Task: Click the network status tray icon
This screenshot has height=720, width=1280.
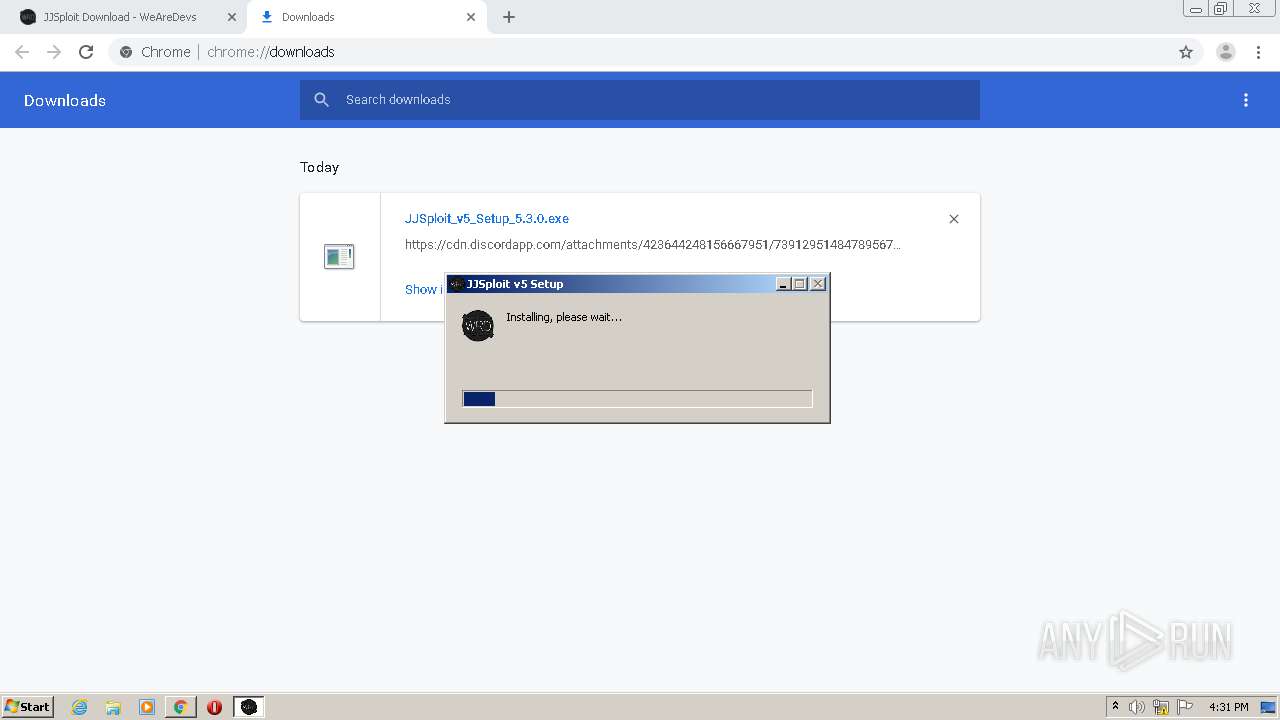Action: point(1161,707)
